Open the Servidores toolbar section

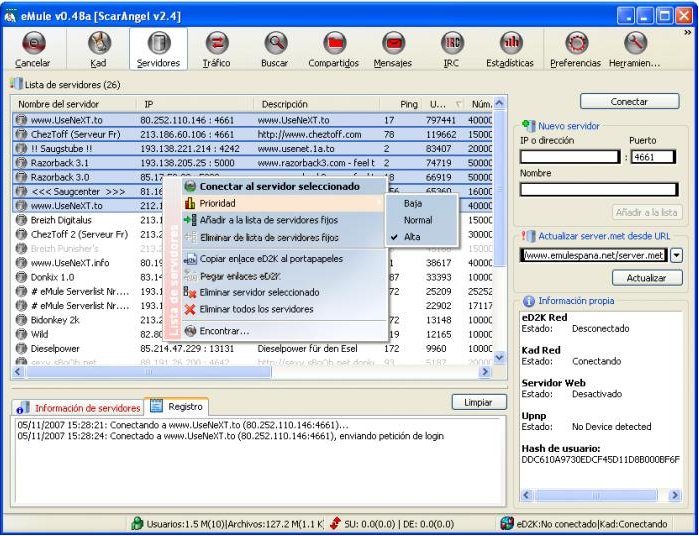tap(158, 49)
